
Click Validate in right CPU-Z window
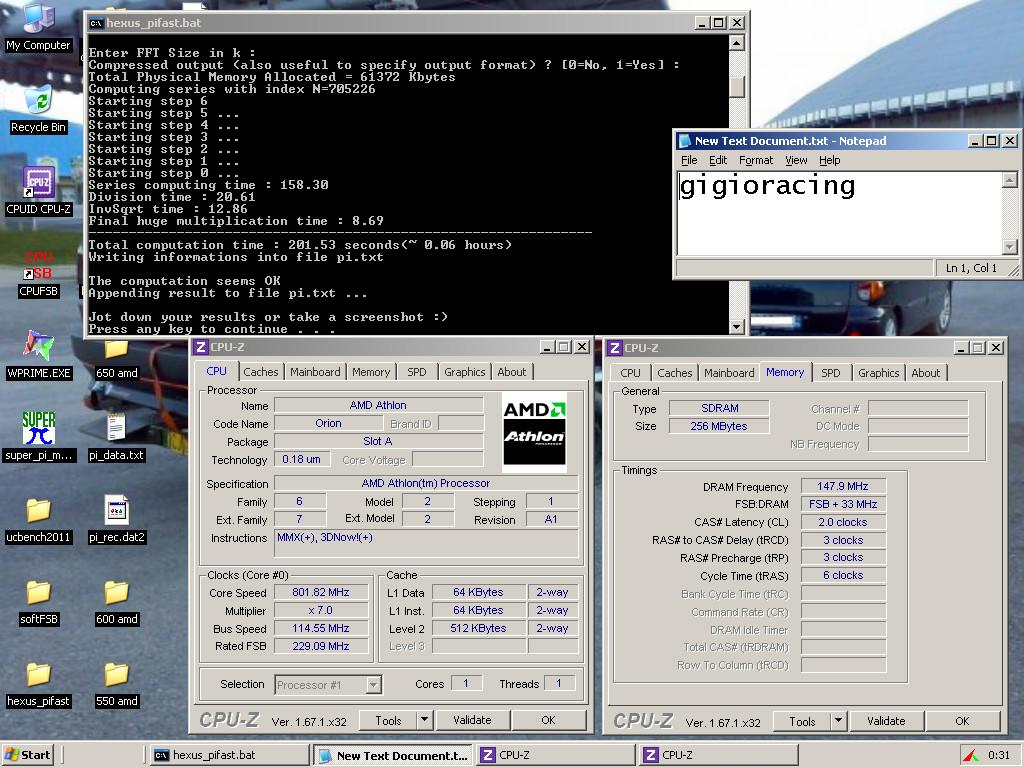[x=886, y=721]
